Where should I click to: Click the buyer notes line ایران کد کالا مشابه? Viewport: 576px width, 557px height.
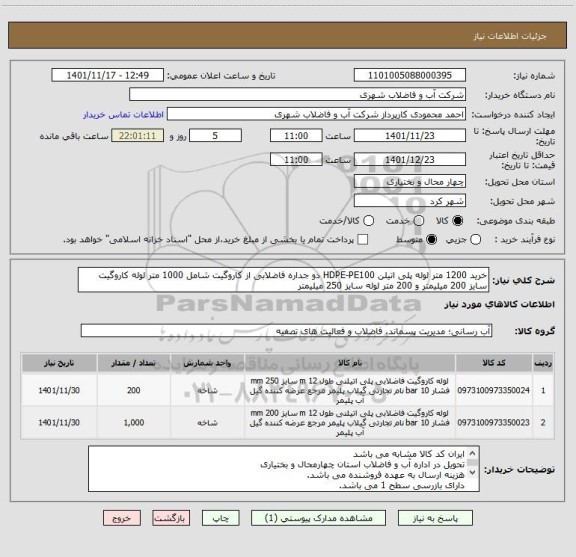[408, 454]
